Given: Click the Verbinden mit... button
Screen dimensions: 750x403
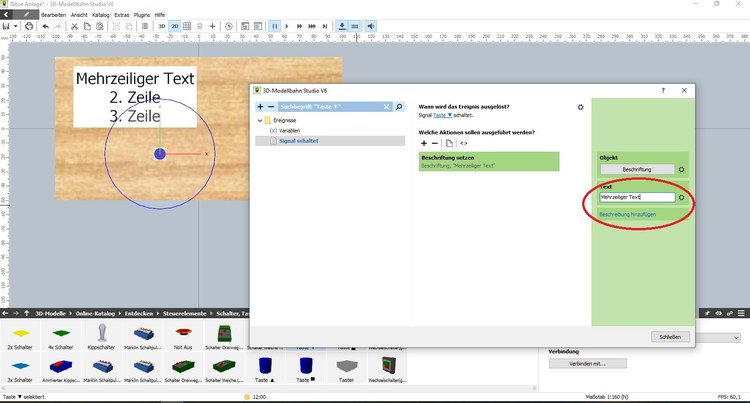Looking at the screenshot, I should pyautogui.click(x=587, y=364).
